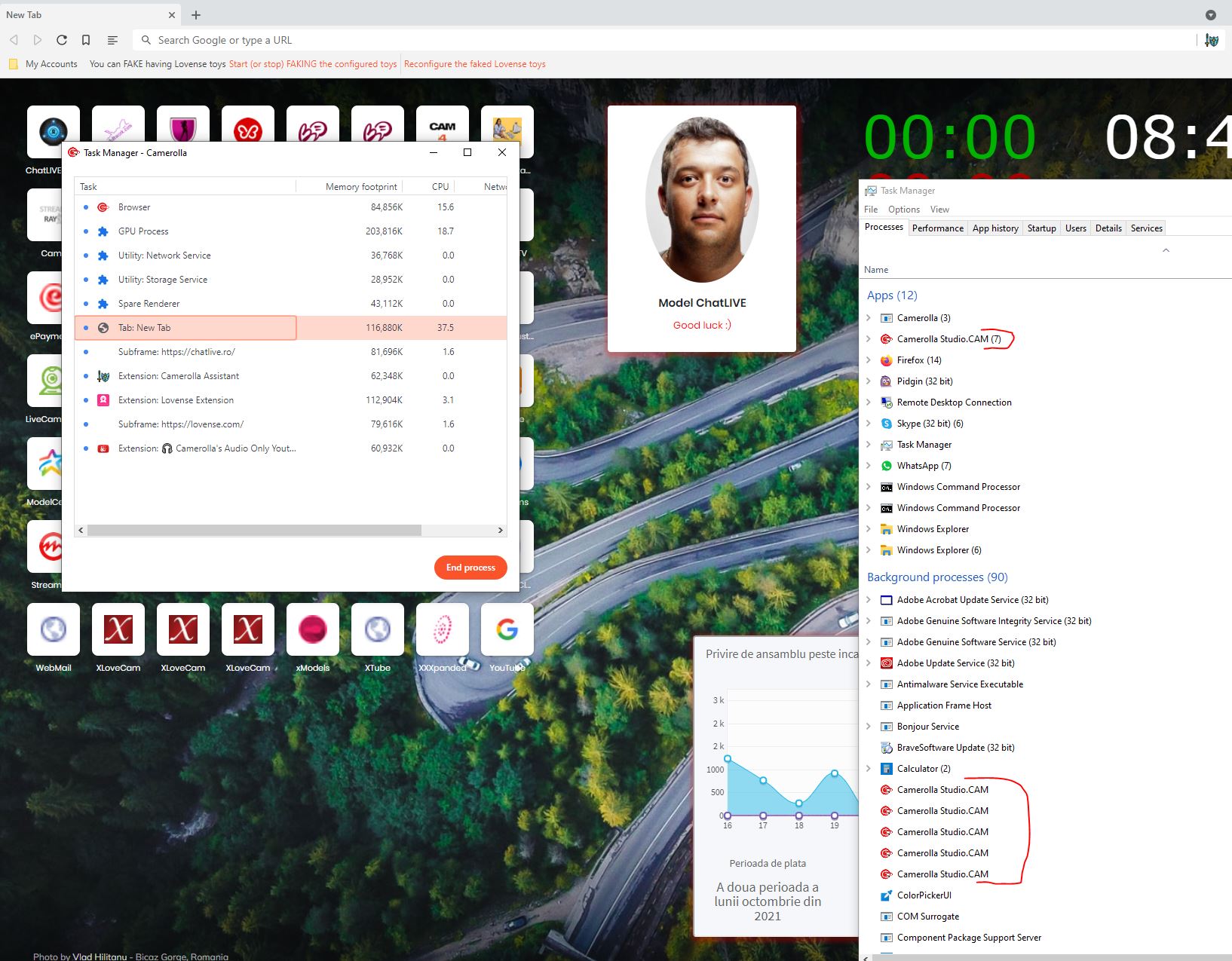The height and width of the screenshot is (961, 1232).
Task: Switch to the Startup tab
Action: (1041, 228)
